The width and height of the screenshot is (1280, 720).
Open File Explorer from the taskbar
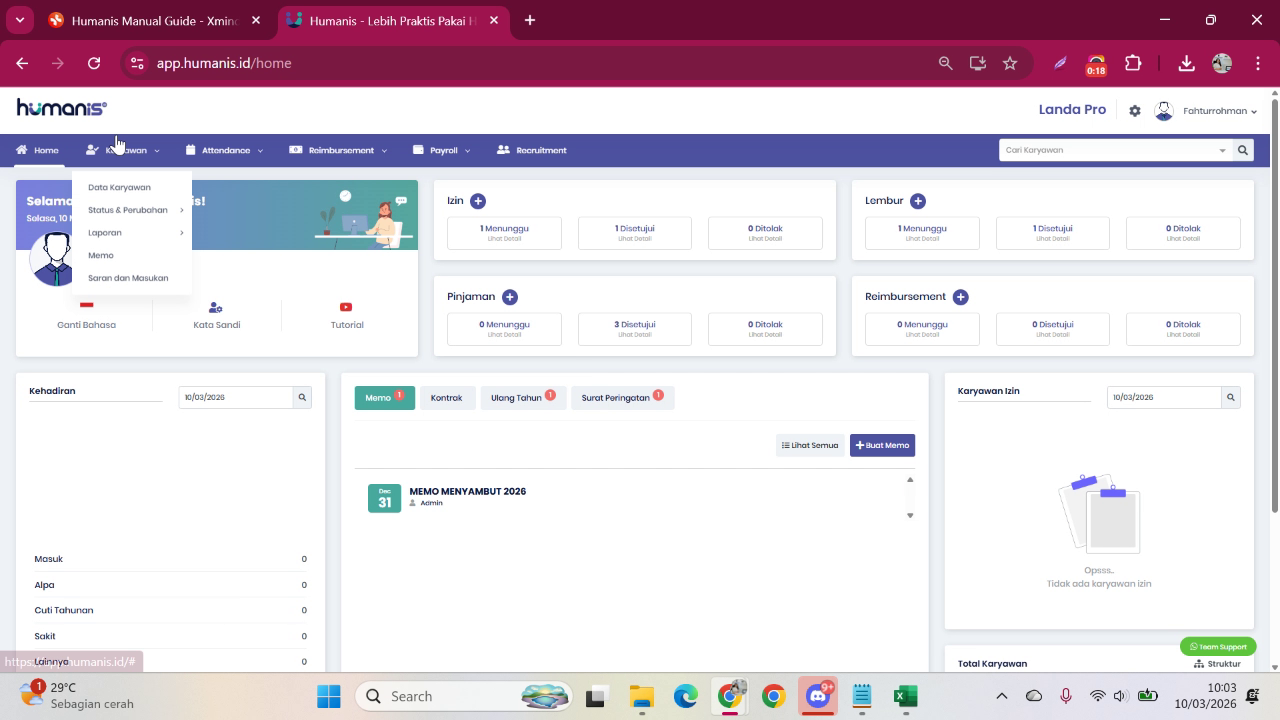coord(641,696)
